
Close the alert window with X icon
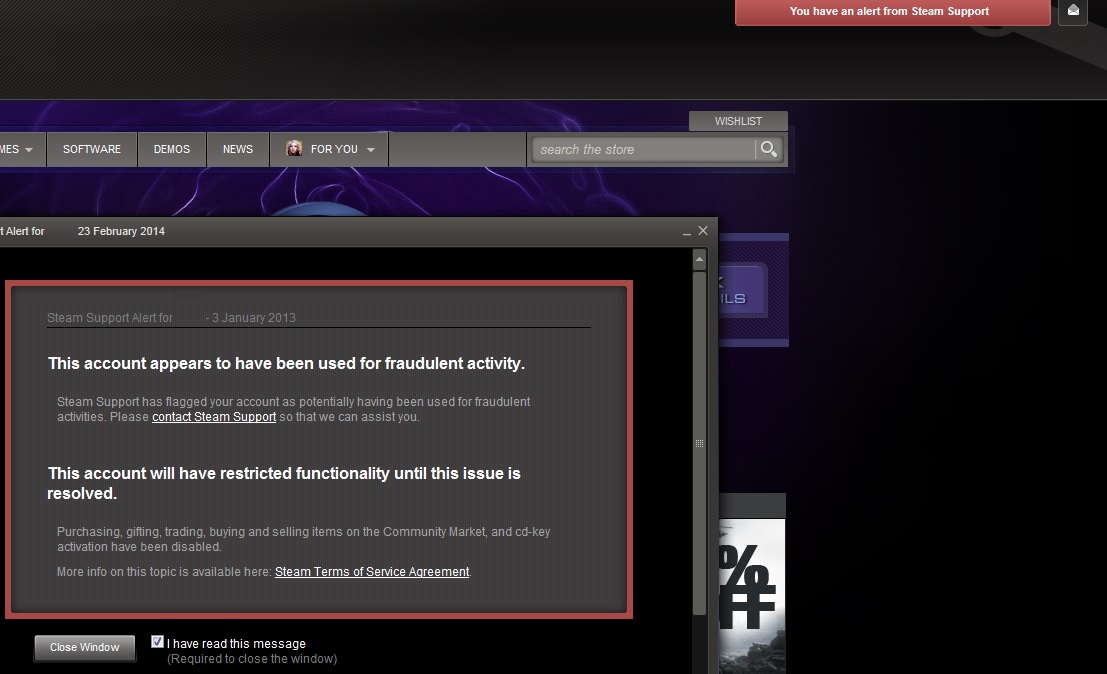pyautogui.click(x=703, y=231)
